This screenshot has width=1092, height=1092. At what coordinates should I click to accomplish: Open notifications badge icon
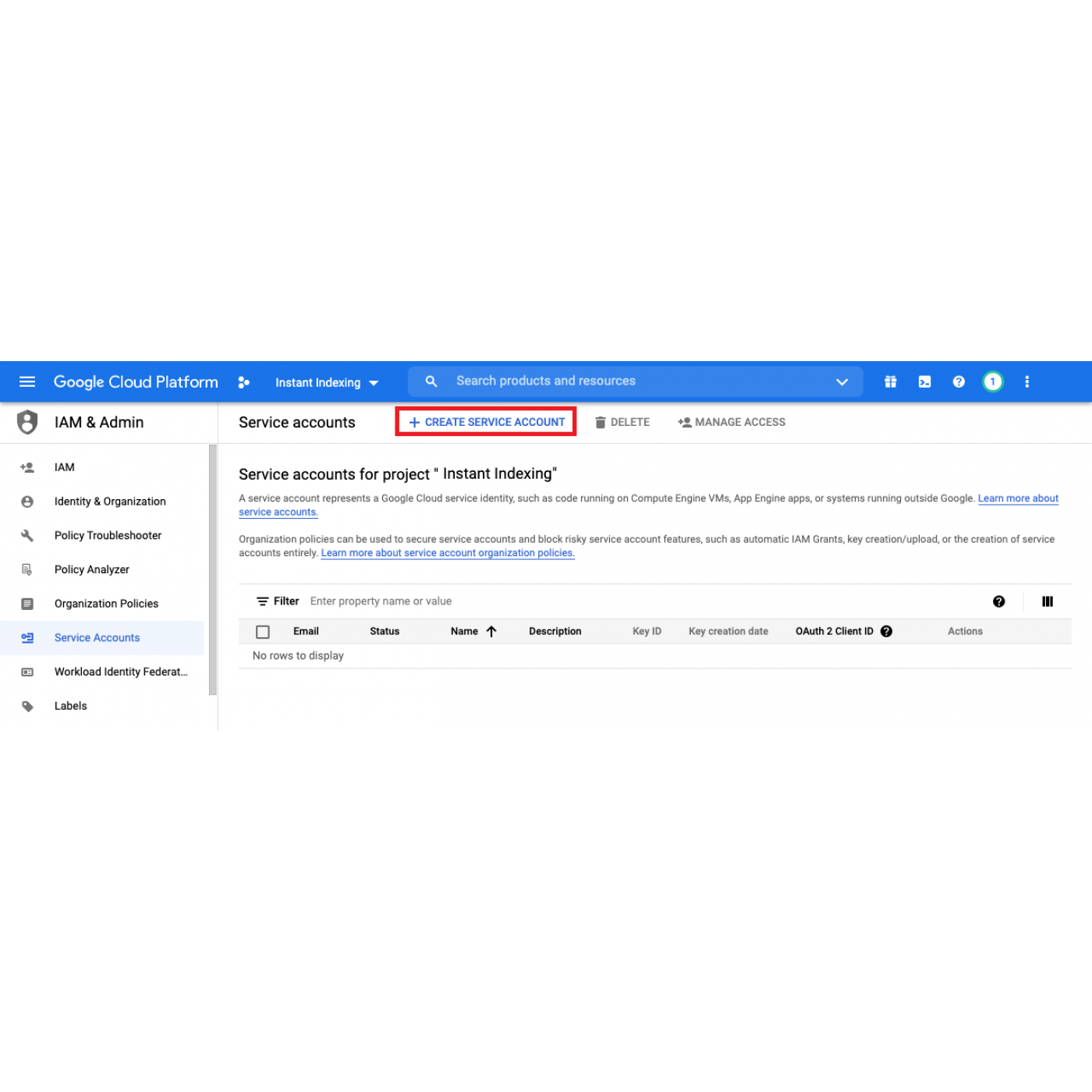click(x=992, y=381)
